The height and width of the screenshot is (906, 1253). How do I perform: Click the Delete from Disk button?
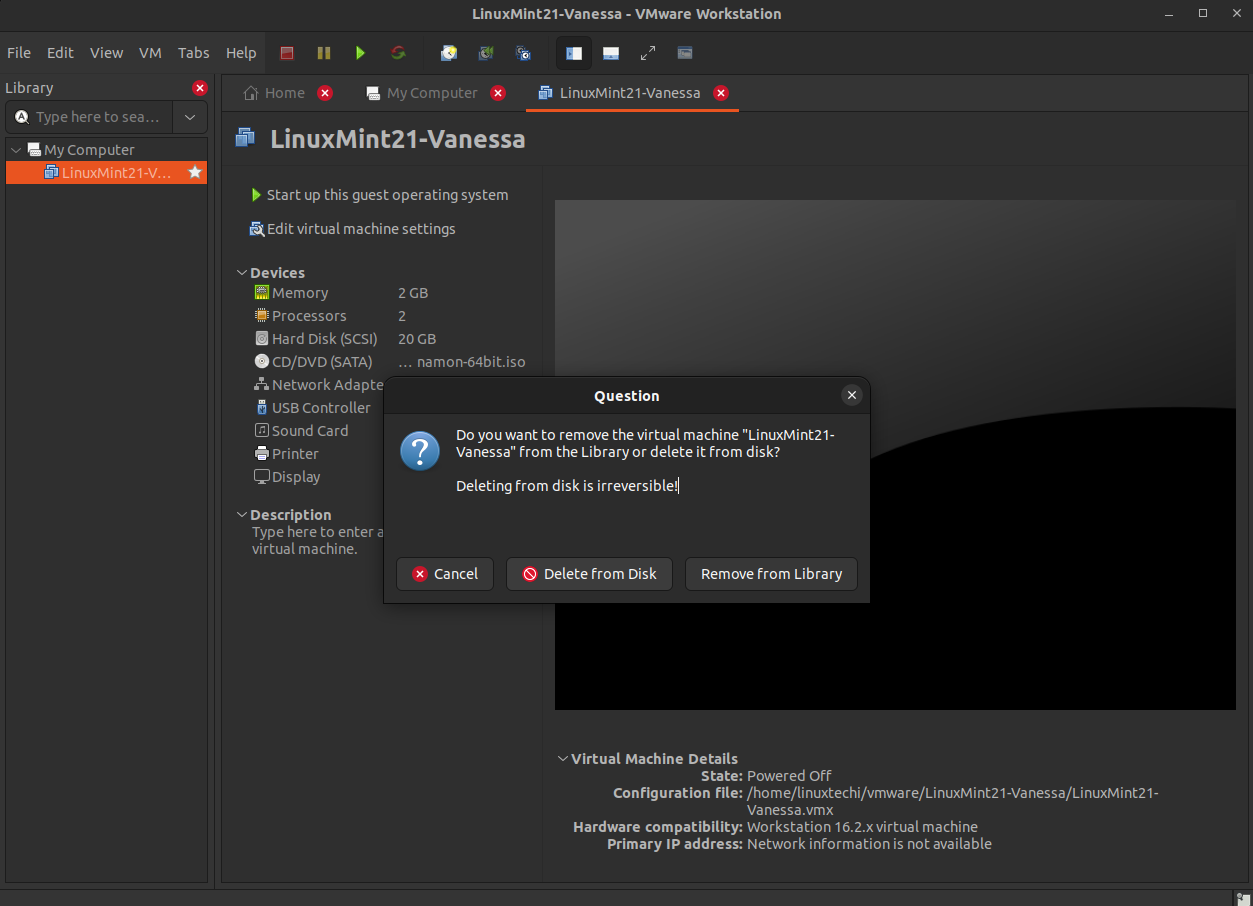click(589, 574)
